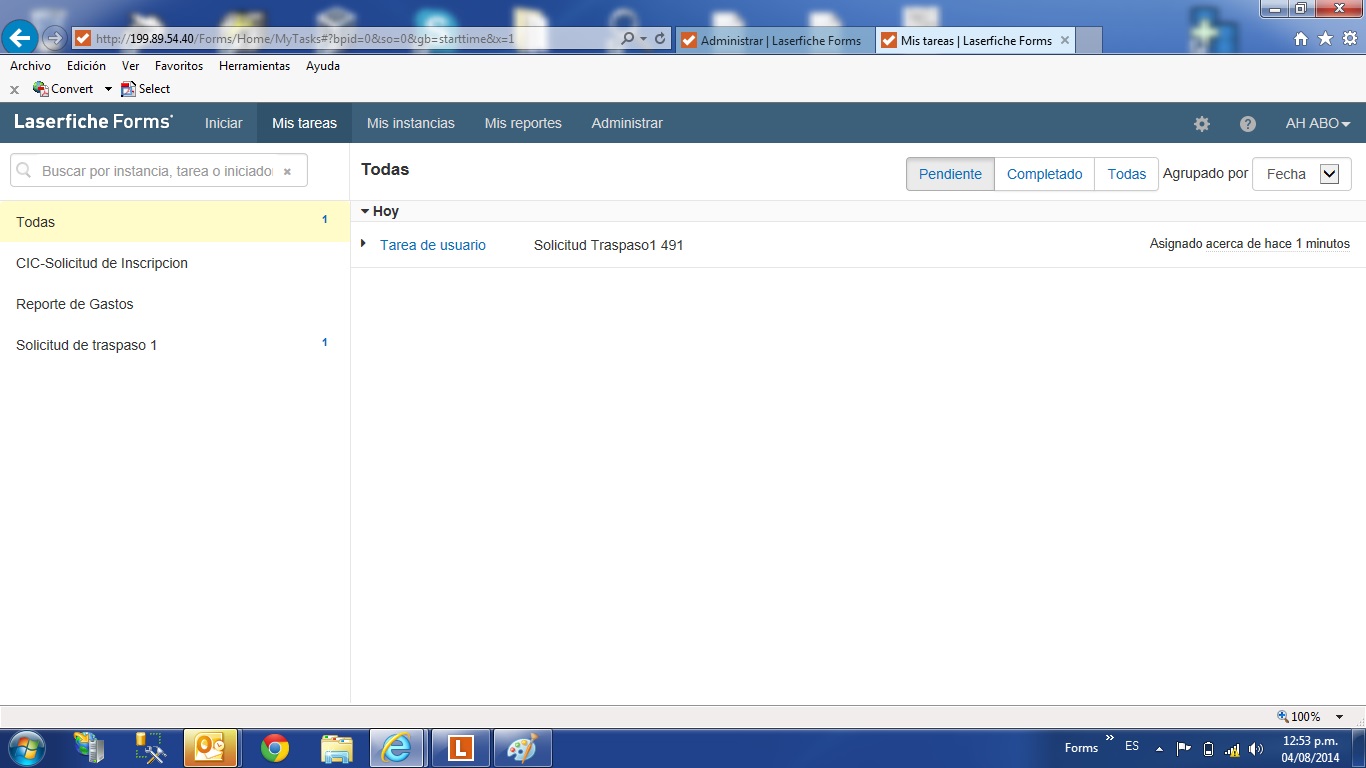This screenshot has height=768, width=1366.
Task: Select the Todas filter button
Action: click(1127, 174)
